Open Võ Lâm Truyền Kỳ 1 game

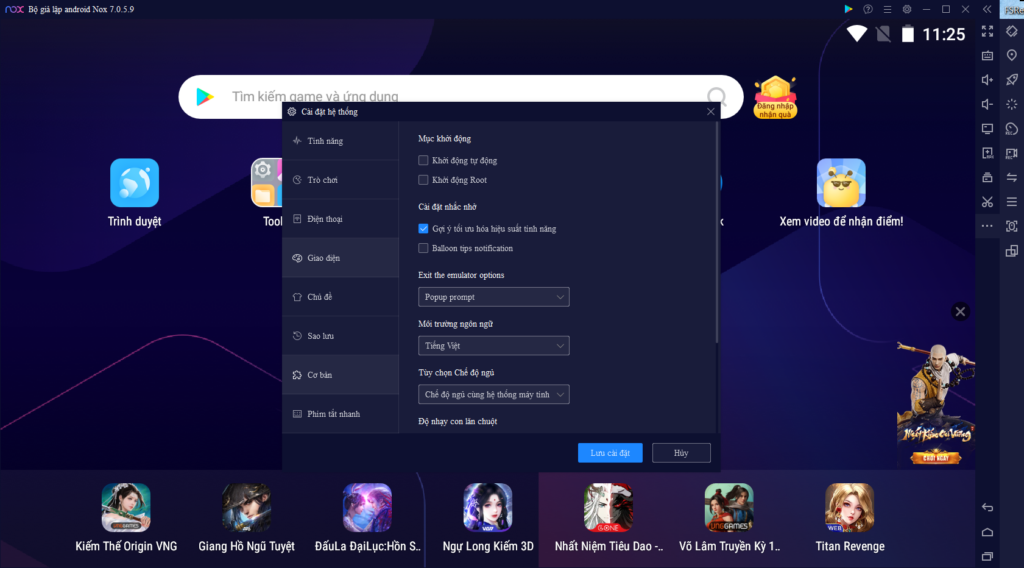729,518
